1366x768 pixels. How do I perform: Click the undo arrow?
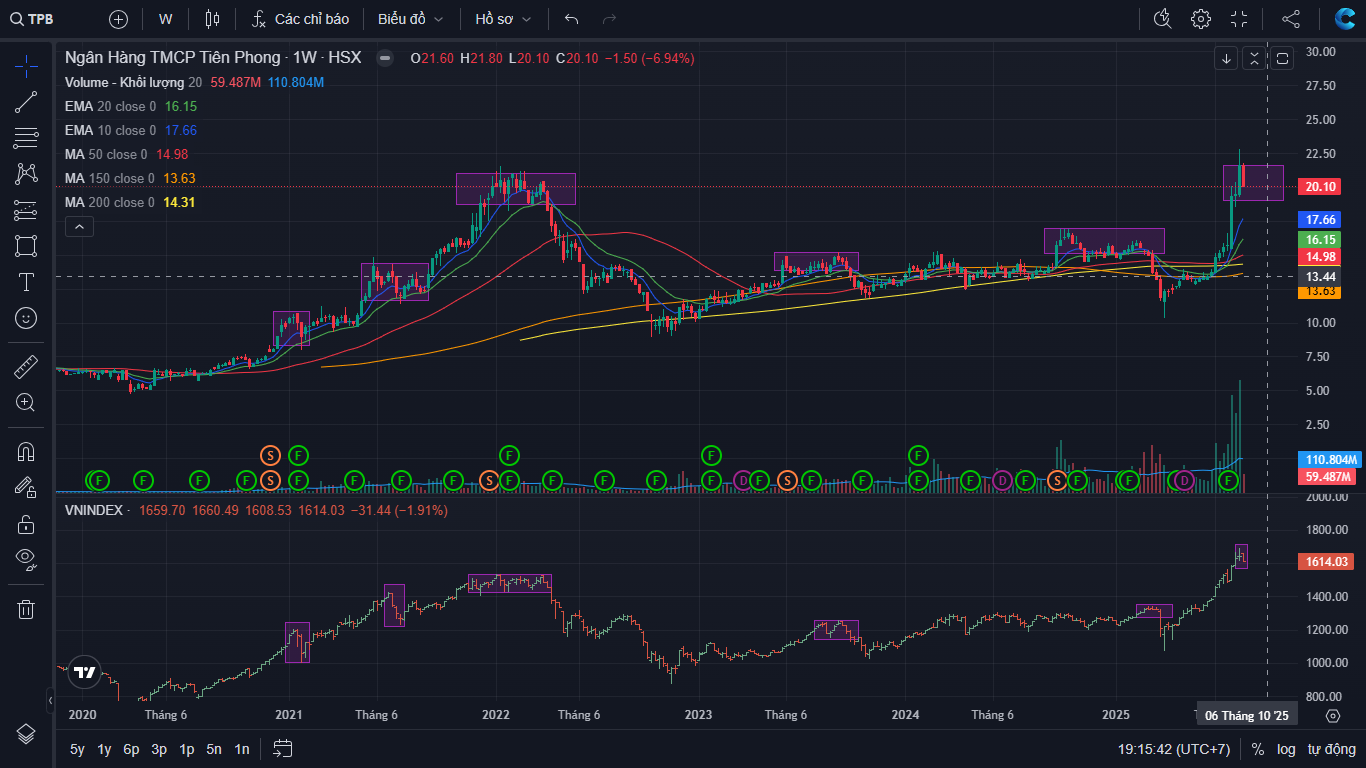point(572,19)
